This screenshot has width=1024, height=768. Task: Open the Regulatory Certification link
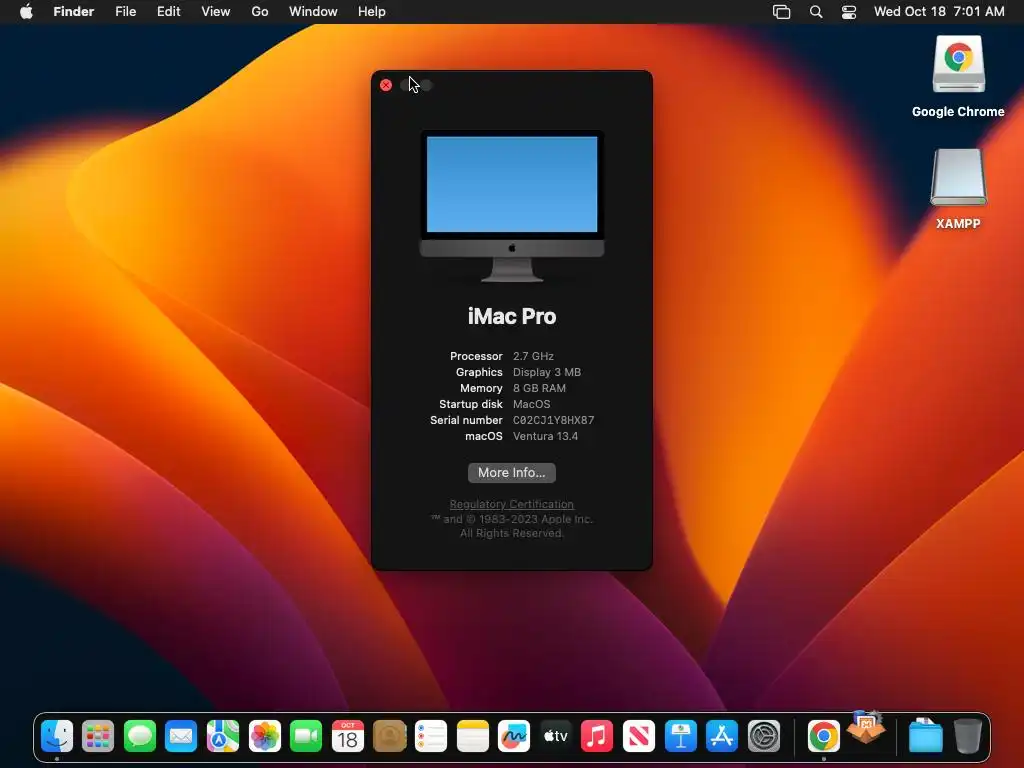(512, 504)
